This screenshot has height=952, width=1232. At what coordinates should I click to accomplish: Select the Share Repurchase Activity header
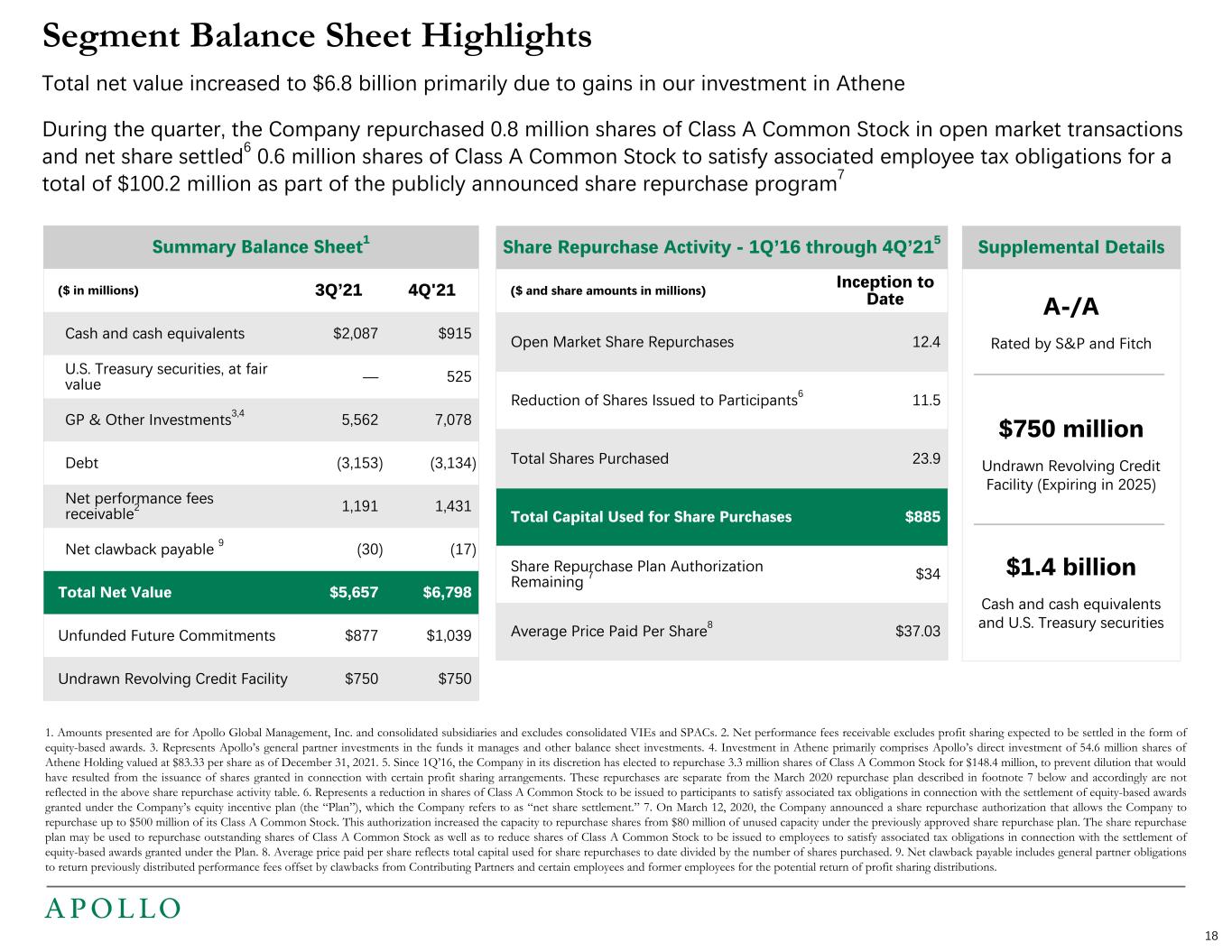tap(722, 247)
